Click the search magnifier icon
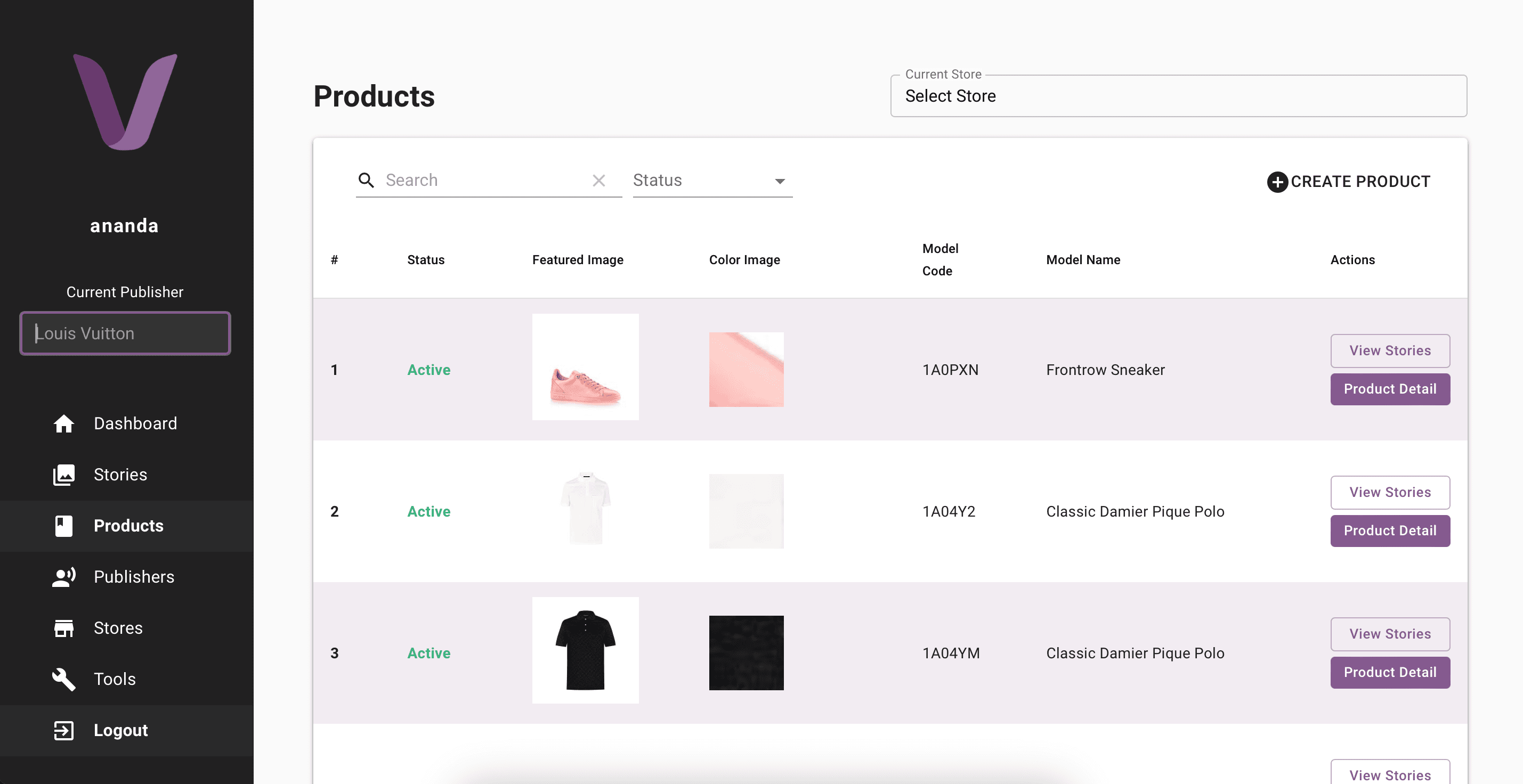 (367, 180)
